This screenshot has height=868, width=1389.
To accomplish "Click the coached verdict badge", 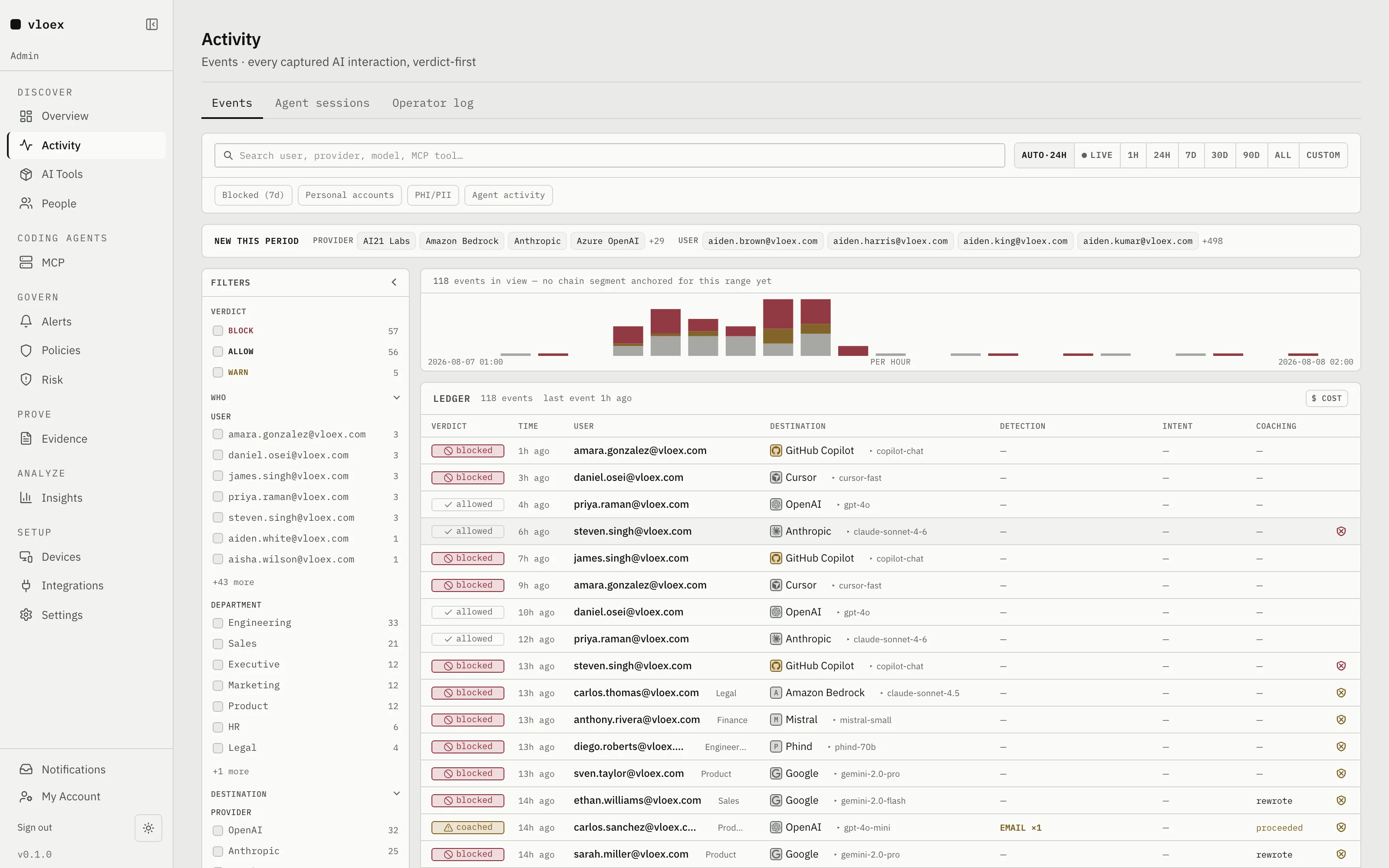I will coord(468,827).
